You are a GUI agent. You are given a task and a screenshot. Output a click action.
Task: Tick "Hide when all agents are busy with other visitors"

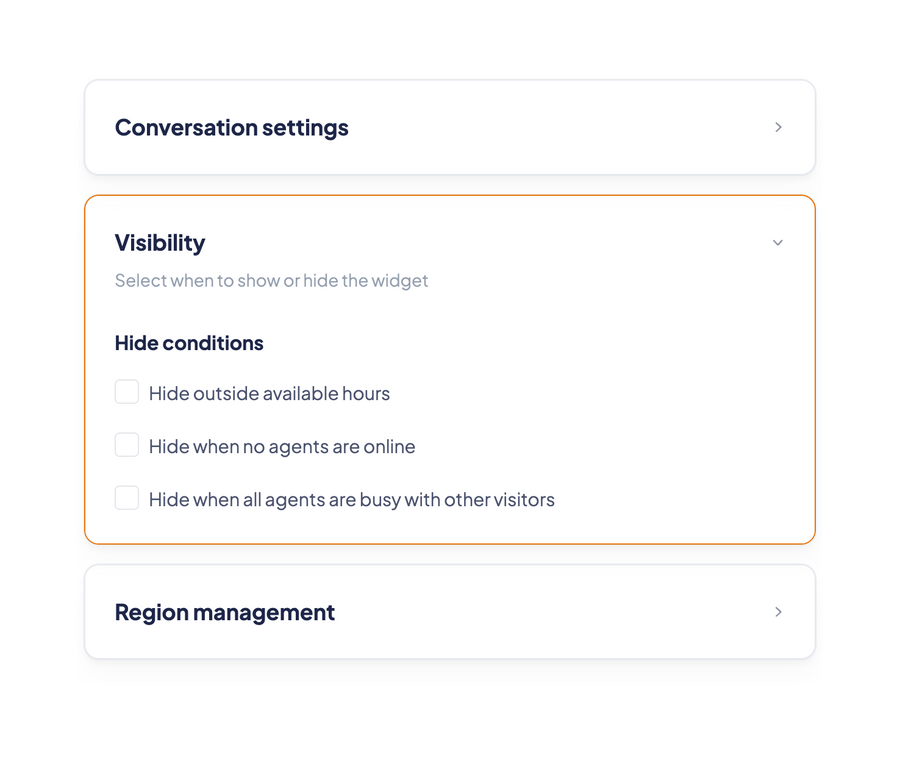[127, 497]
